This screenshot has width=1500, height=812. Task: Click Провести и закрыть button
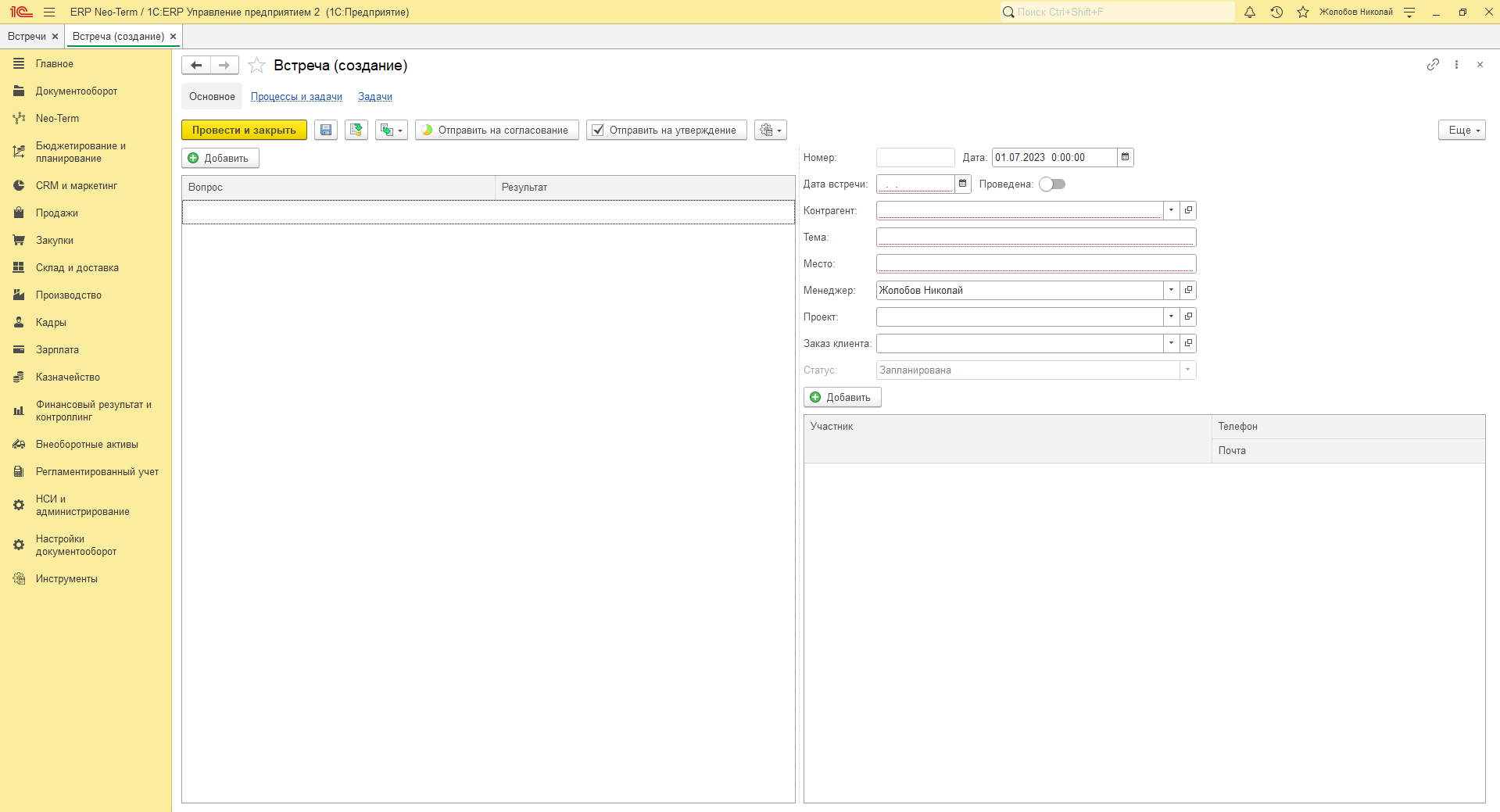point(244,130)
